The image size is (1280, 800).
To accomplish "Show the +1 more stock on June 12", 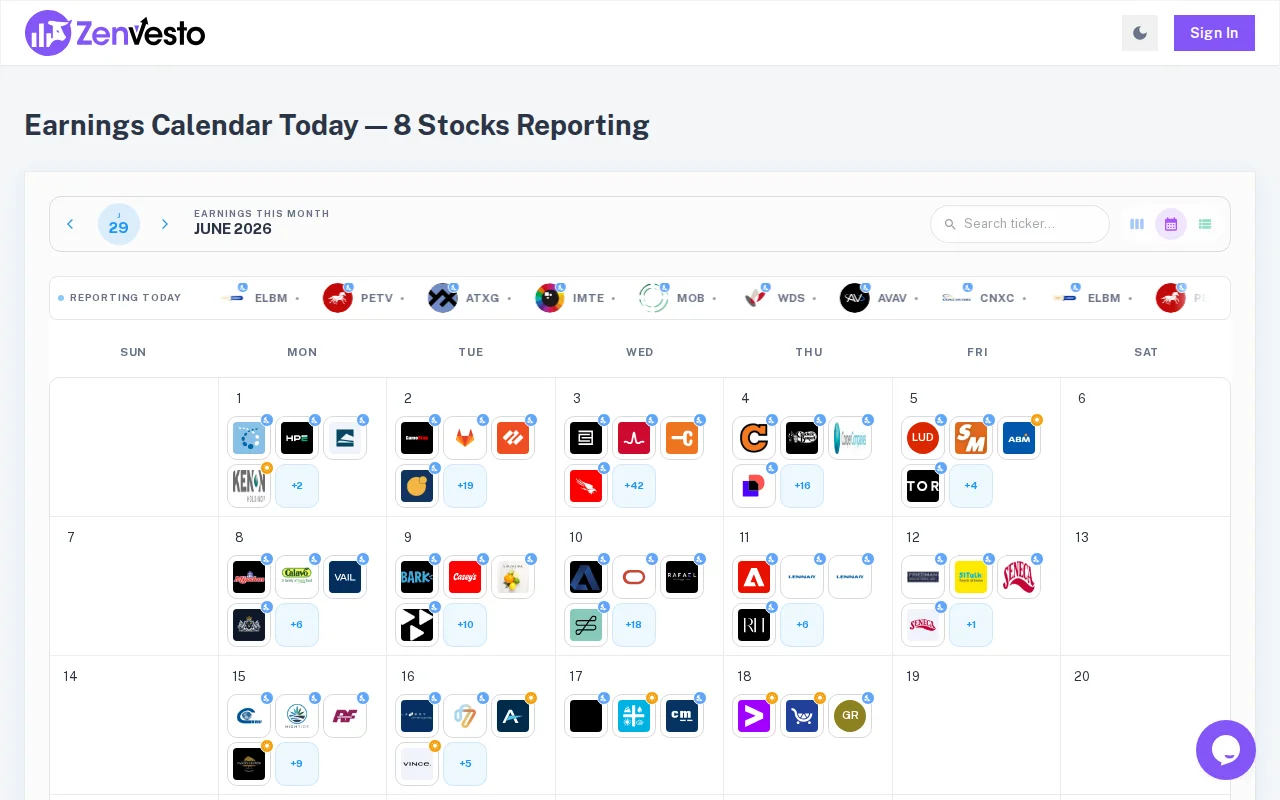I will [971, 625].
